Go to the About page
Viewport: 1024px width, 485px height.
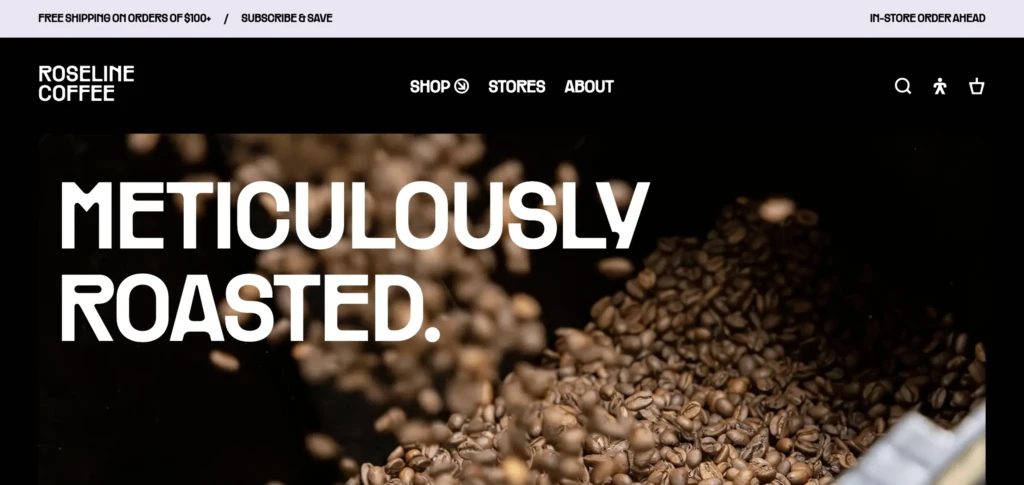click(x=589, y=86)
